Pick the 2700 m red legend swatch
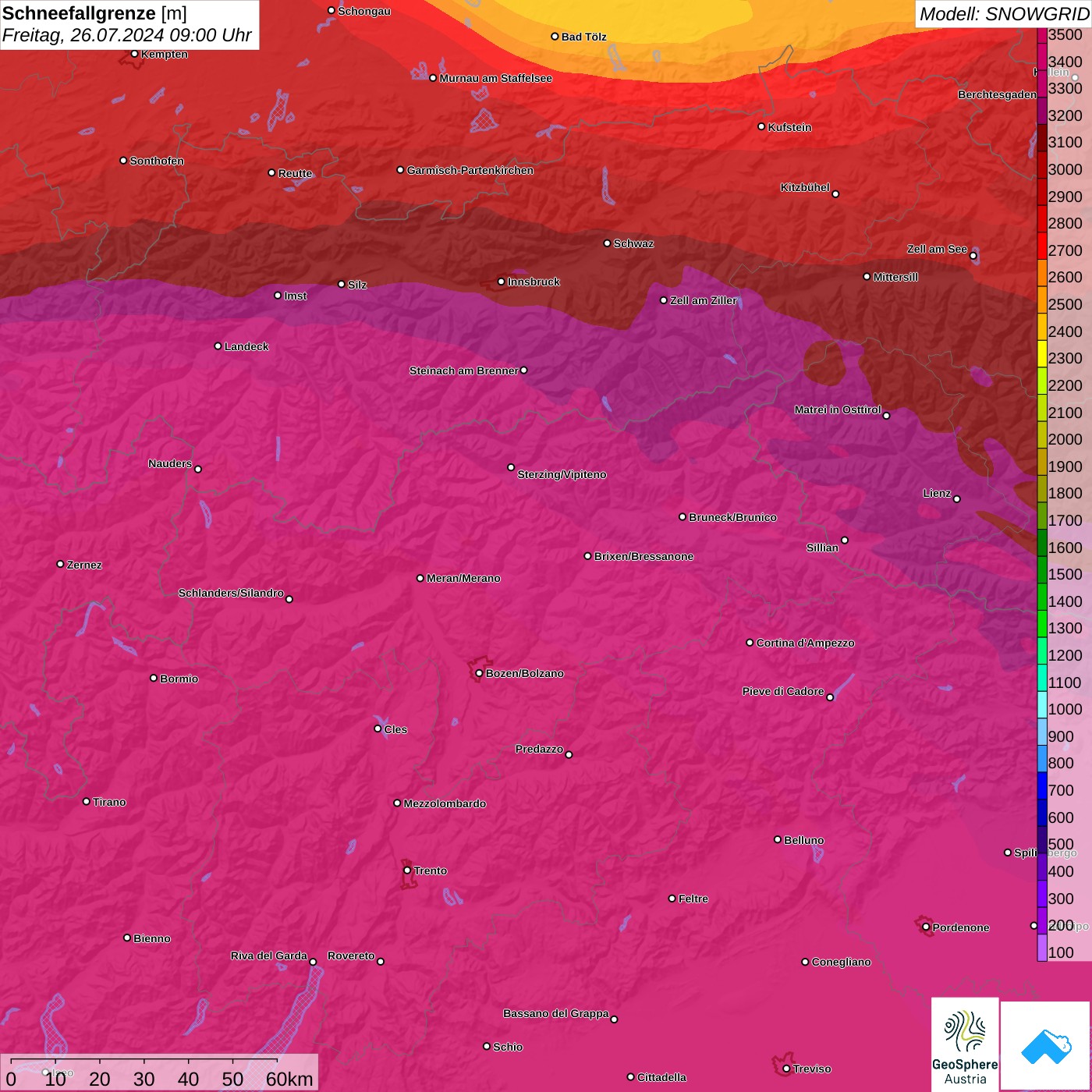 [1041, 245]
